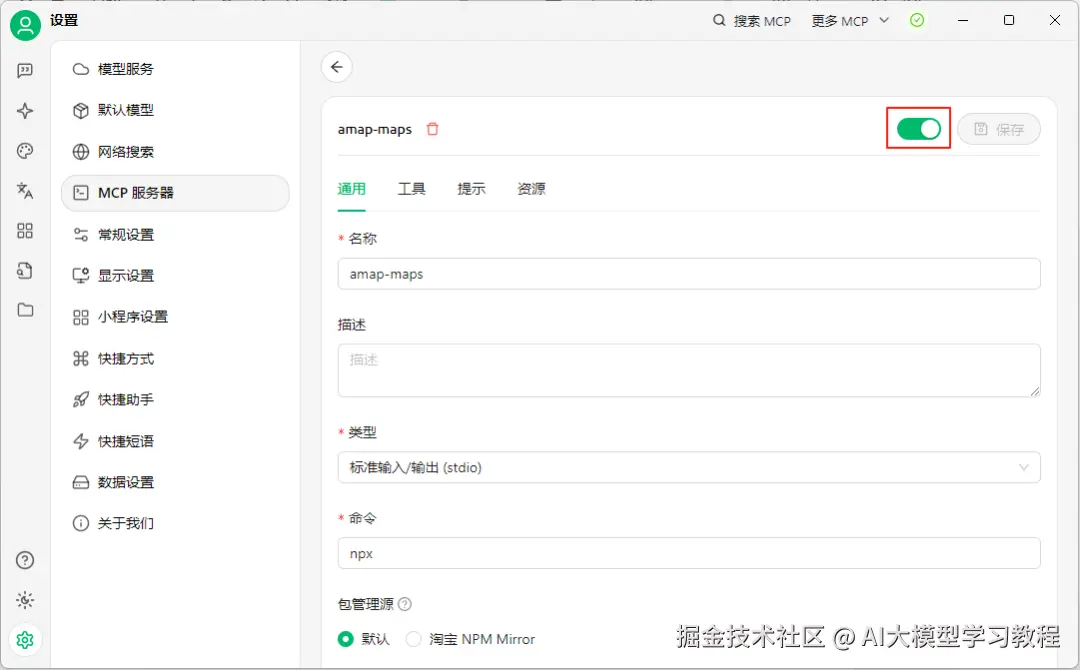The image size is (1080, 670).
Task: Open the assistants chat icon in sidebar
Action: (x=25, y=70)
